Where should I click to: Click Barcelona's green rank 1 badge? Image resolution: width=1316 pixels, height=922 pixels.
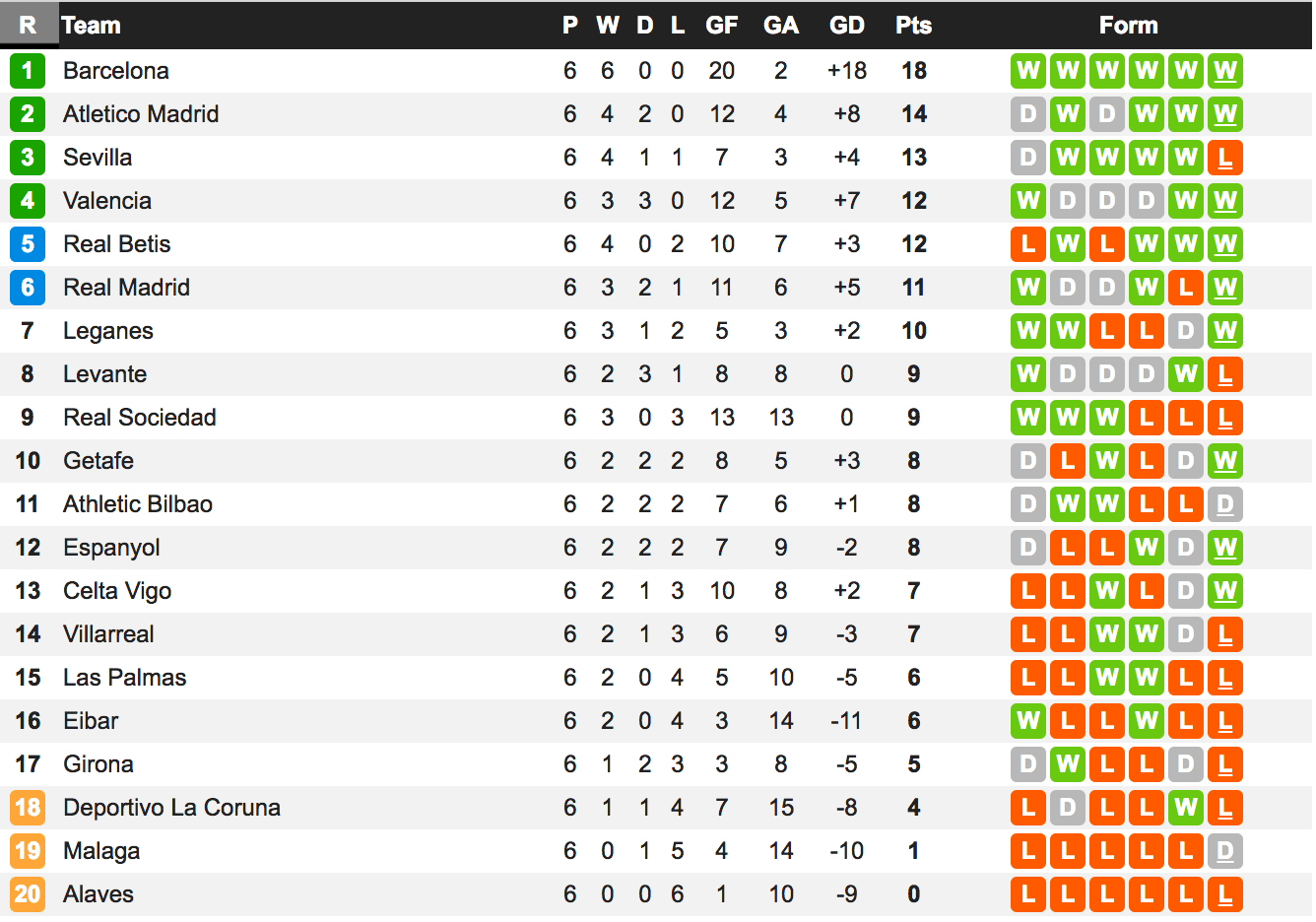[x=28, y=71]
